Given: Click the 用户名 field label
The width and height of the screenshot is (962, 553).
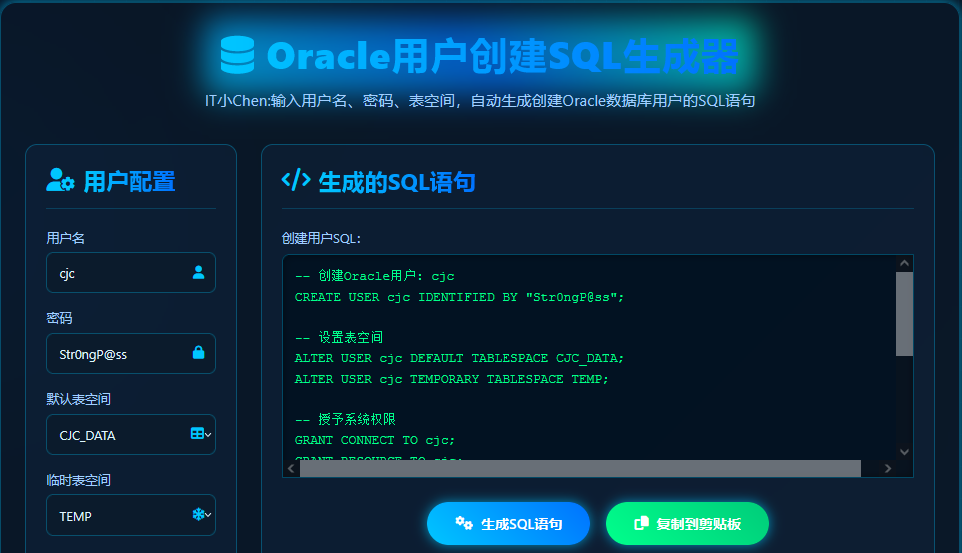Looking at the screenshot, I should click(x=66, y=238).
